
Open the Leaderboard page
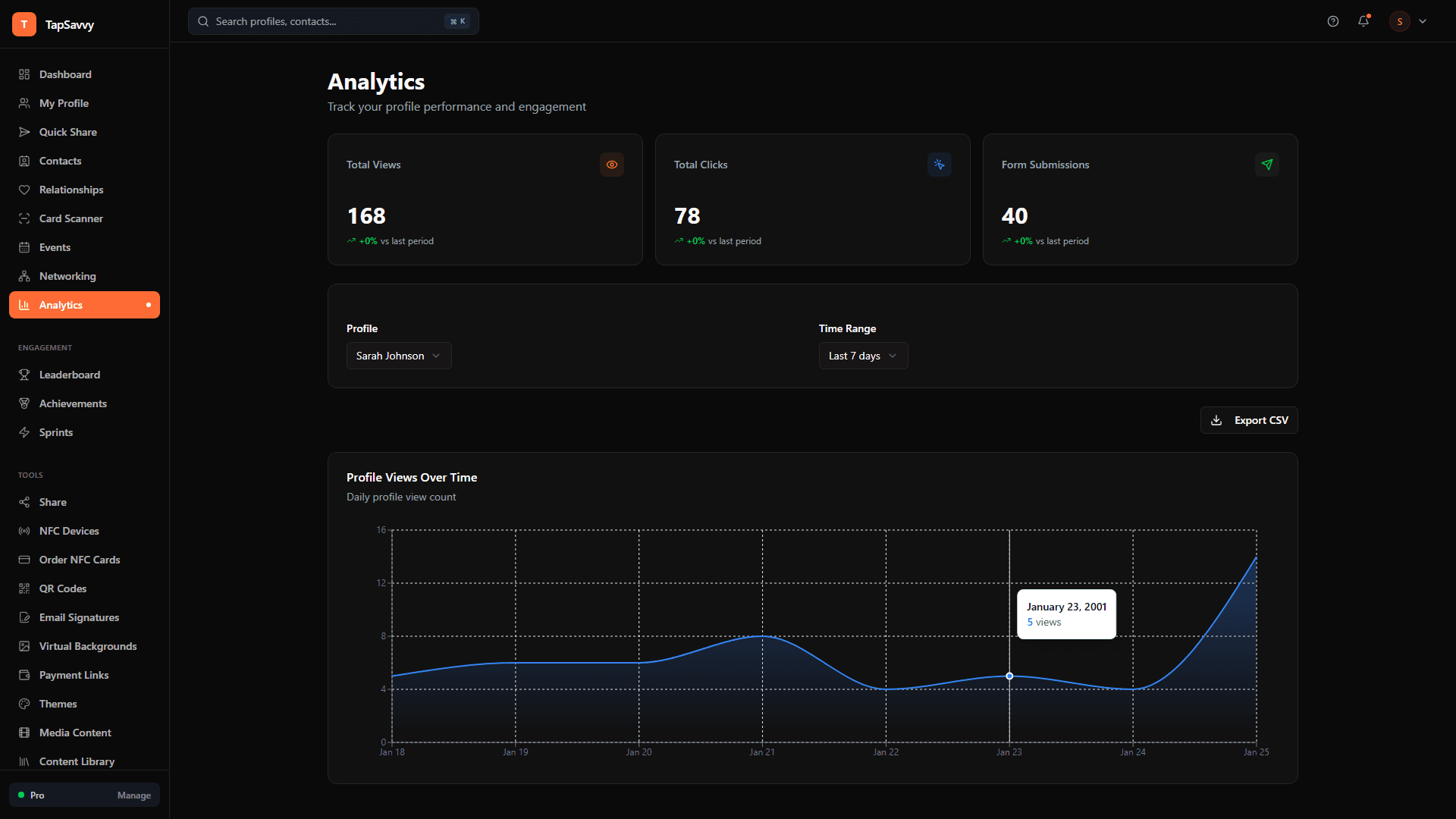(70, 375)
